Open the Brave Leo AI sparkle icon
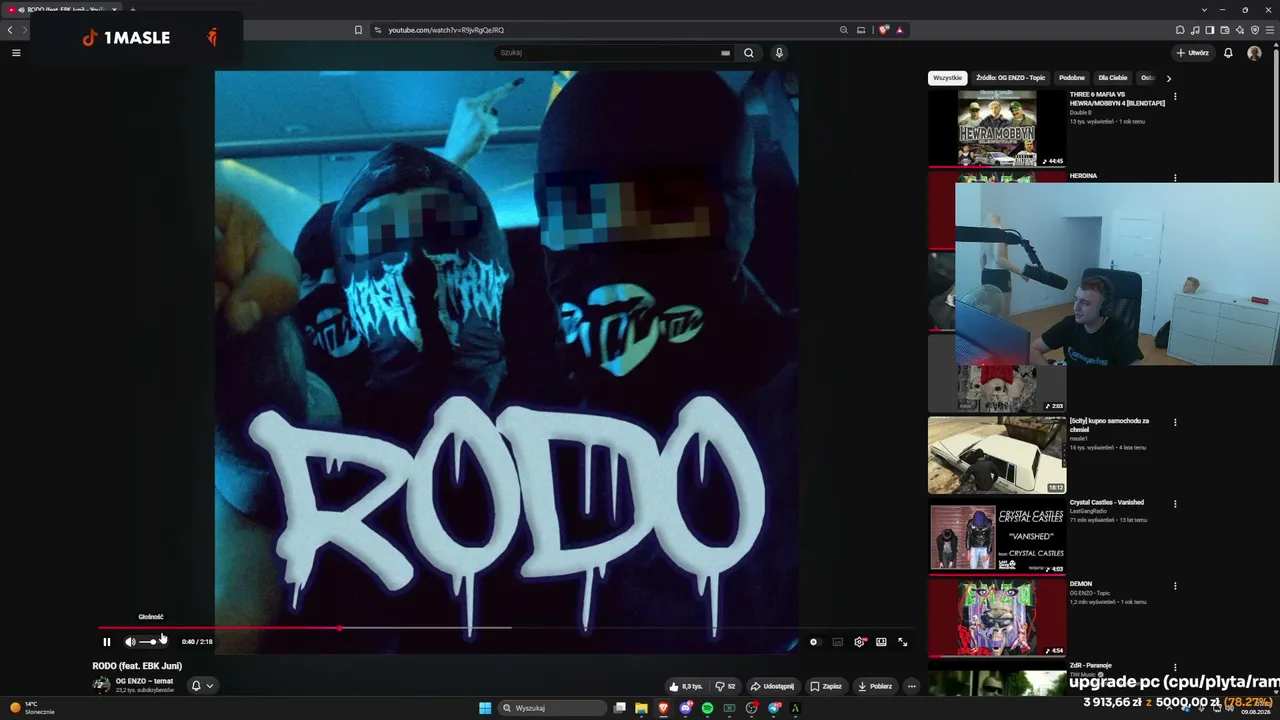 [1240, 30]
